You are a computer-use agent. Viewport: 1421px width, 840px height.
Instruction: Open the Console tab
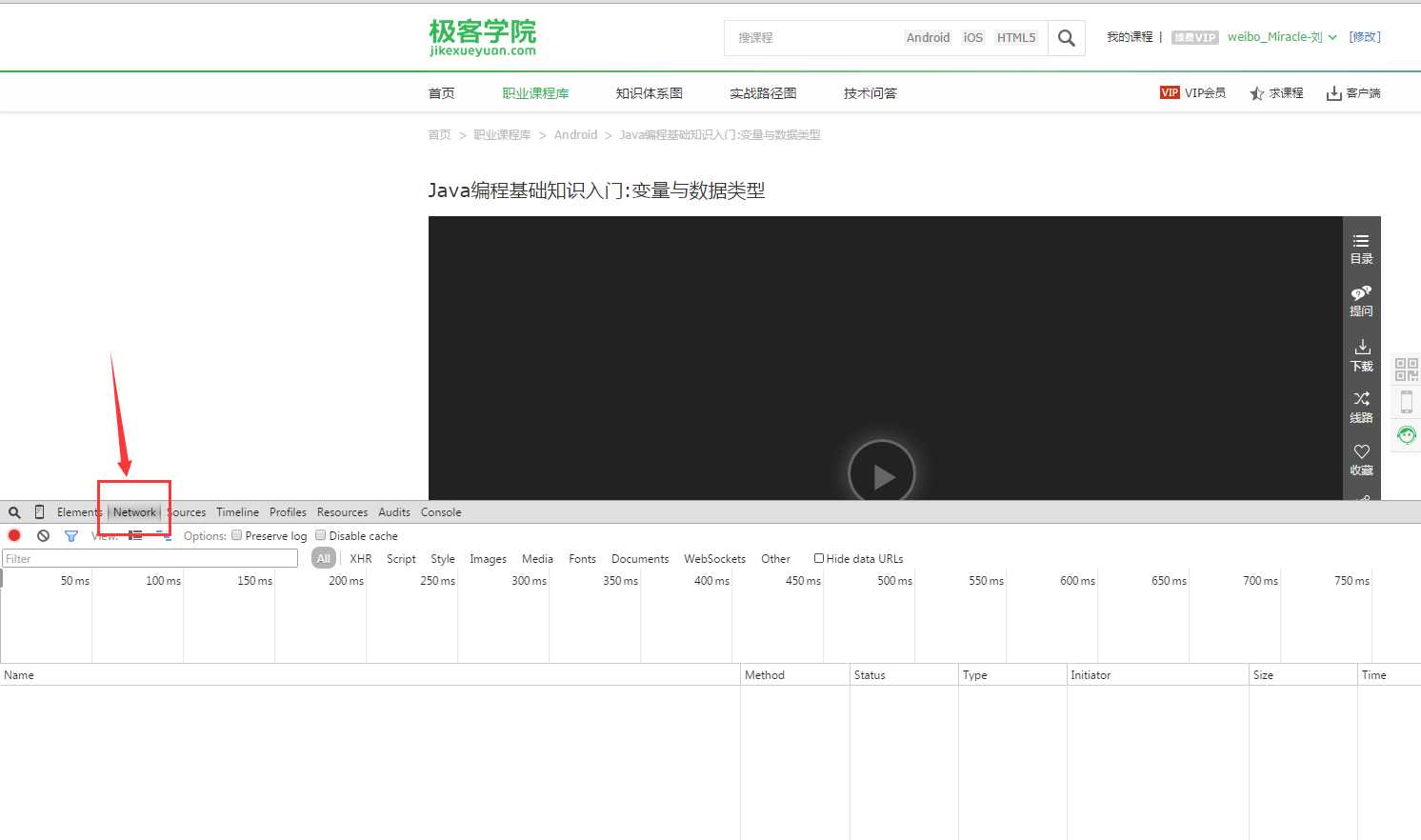click(x=441, y=512)
